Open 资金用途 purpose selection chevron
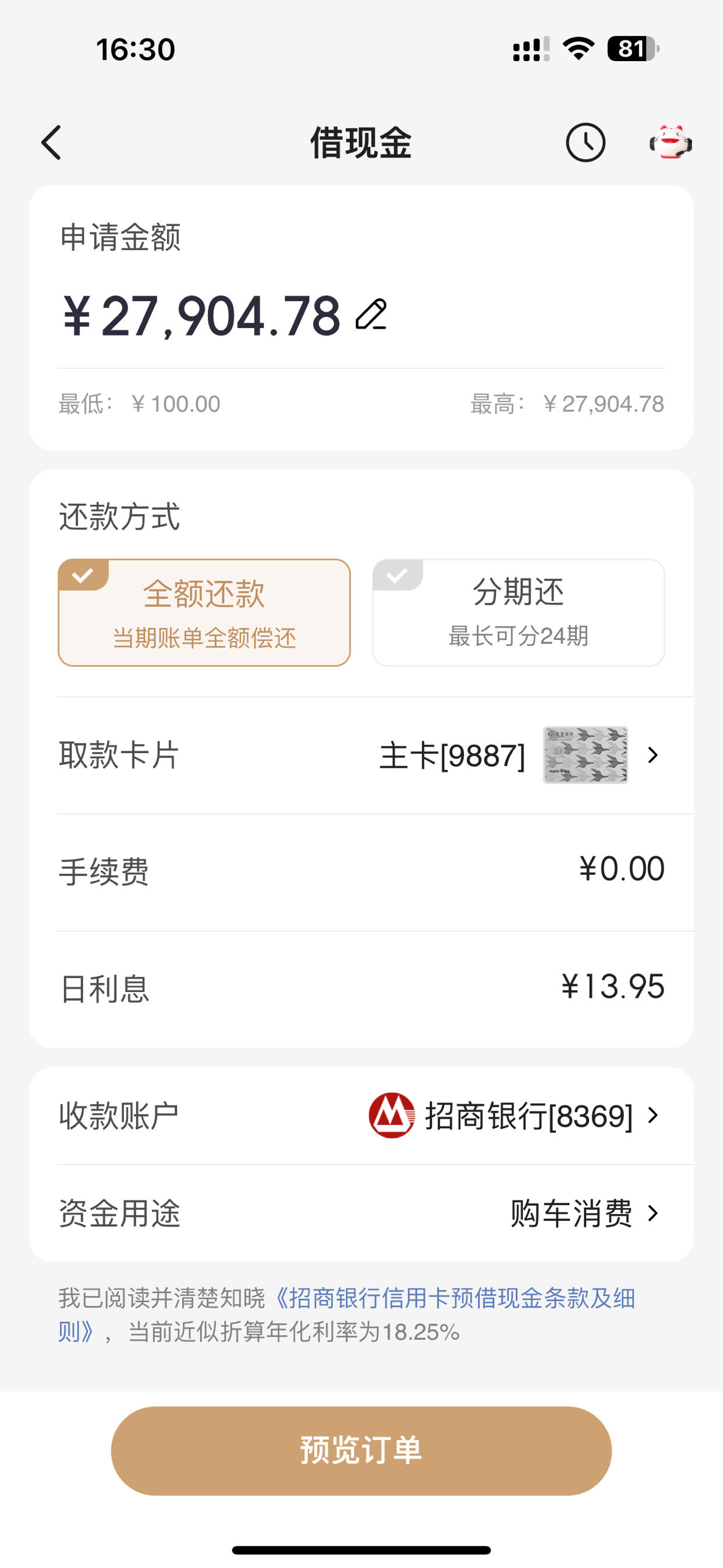The image size is (723, 1568). click(653, 1213)
